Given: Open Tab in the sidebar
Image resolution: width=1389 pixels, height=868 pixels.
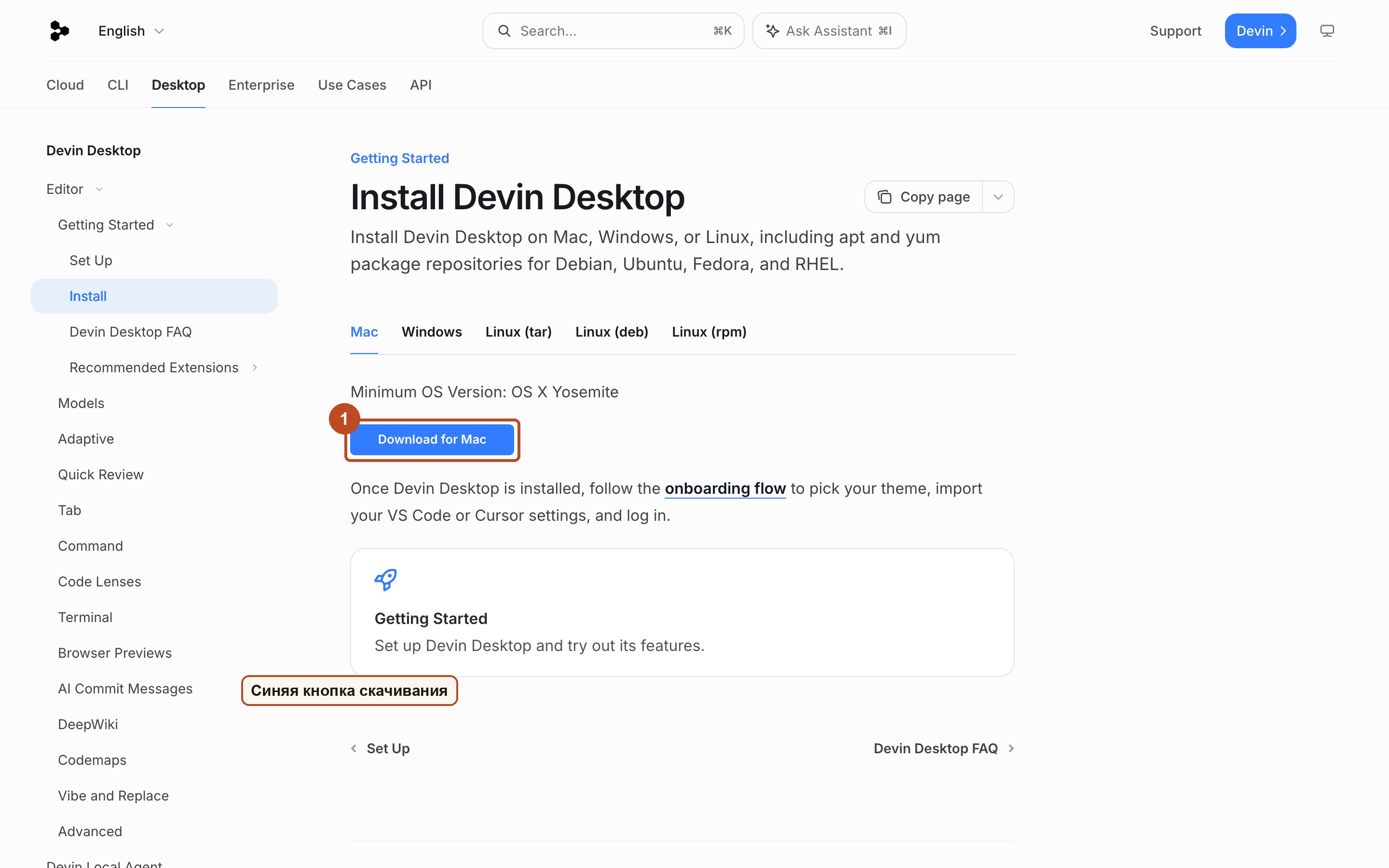Looking at the screenshot, I should click(x=69, y=510).
